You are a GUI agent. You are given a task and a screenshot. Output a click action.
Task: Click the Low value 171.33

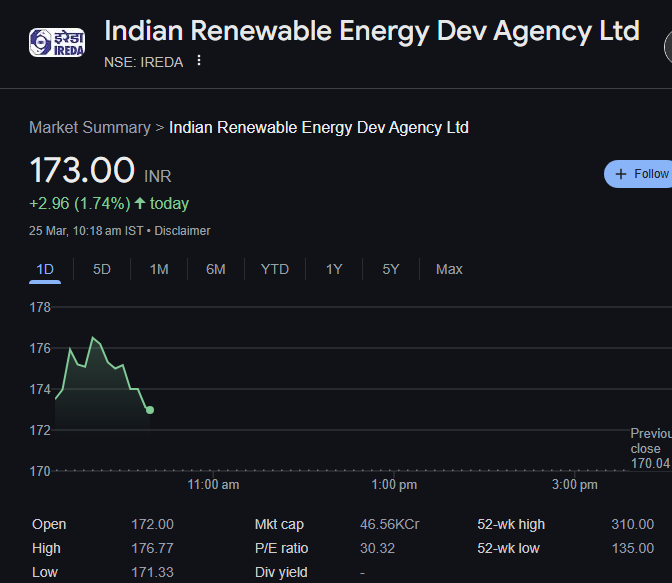pos(152,572)
